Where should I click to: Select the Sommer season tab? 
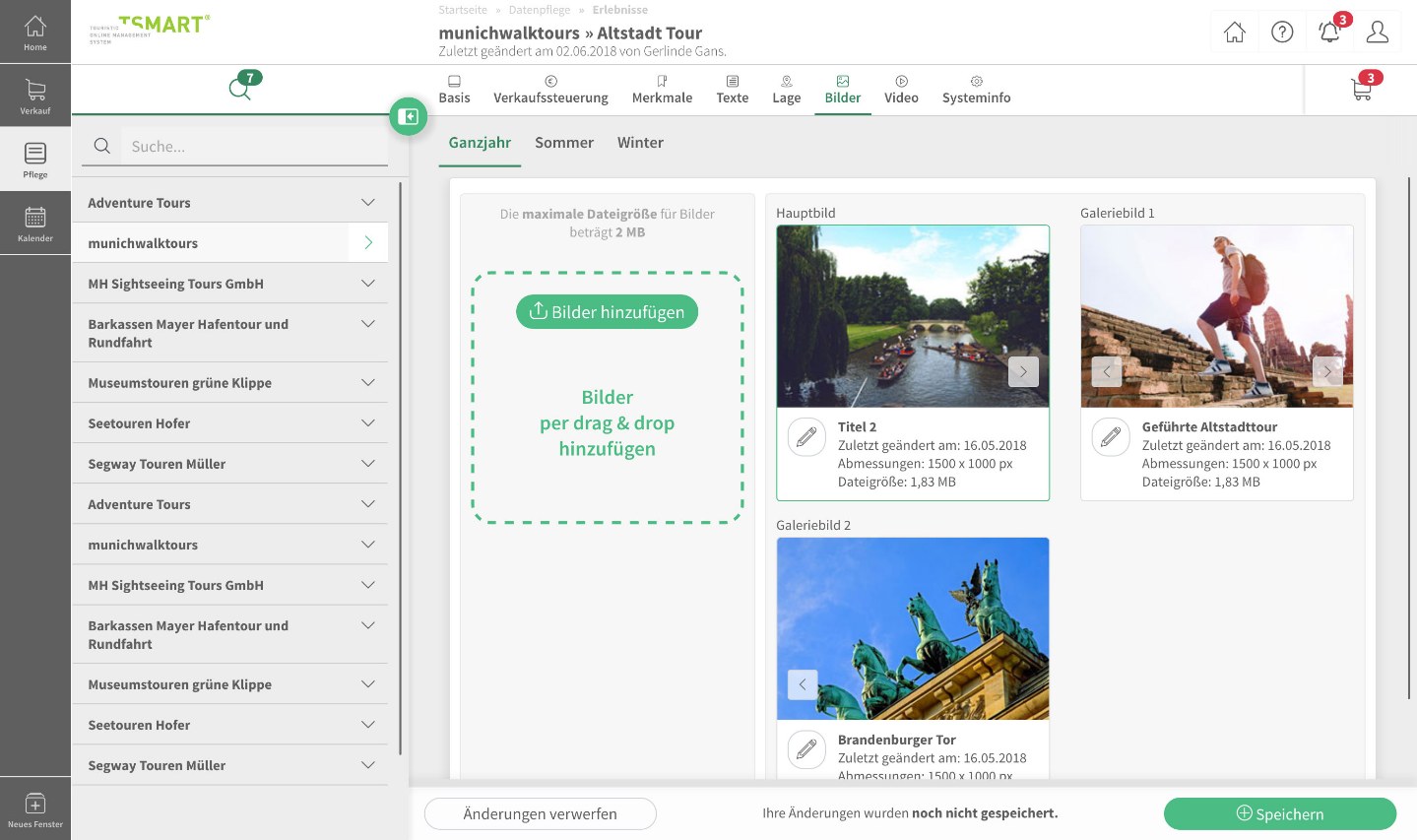point(564,143)
